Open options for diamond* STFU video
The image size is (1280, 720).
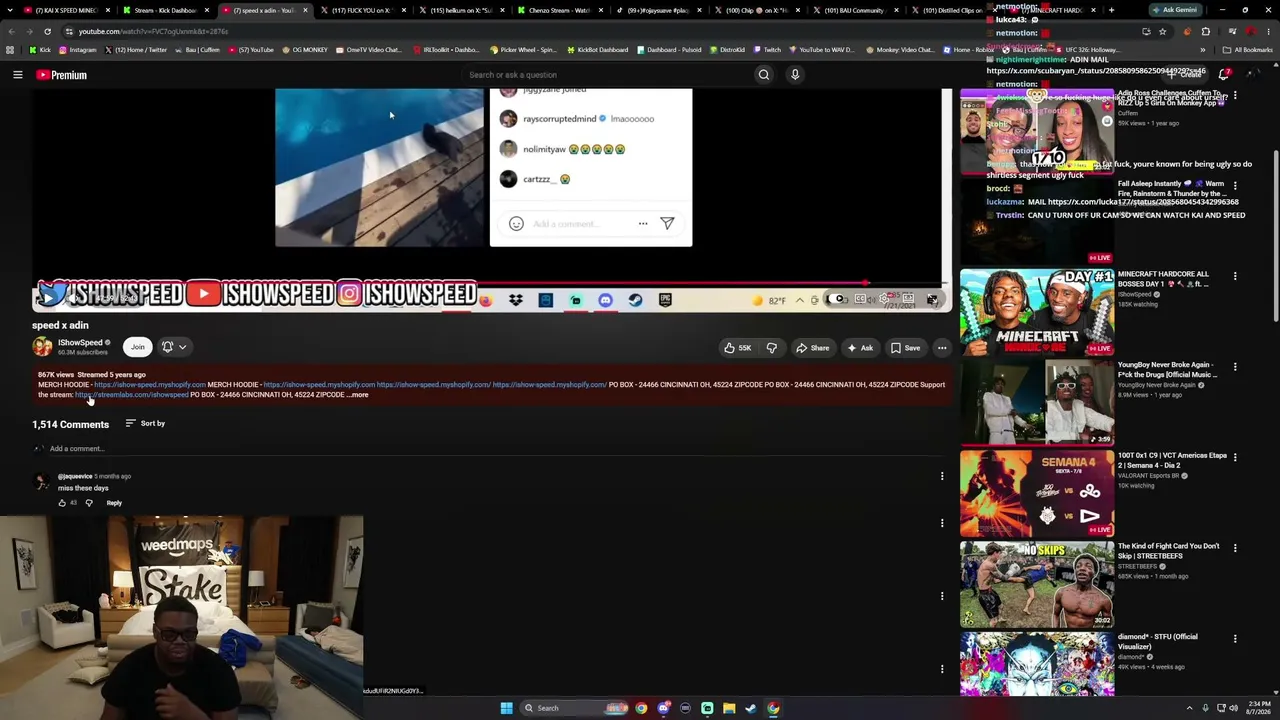point(1235,639)
